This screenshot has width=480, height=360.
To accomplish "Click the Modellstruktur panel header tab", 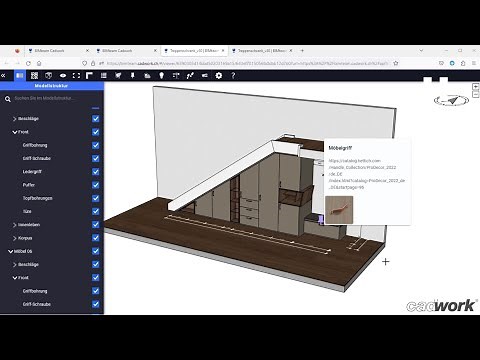I will click(52, 86).
